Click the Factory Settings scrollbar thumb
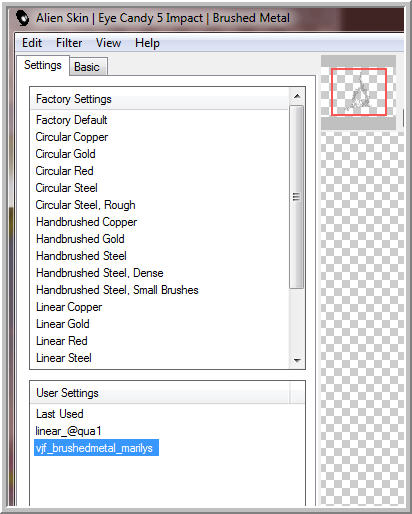This screenshot has height=514, width=412. point(296,197)
